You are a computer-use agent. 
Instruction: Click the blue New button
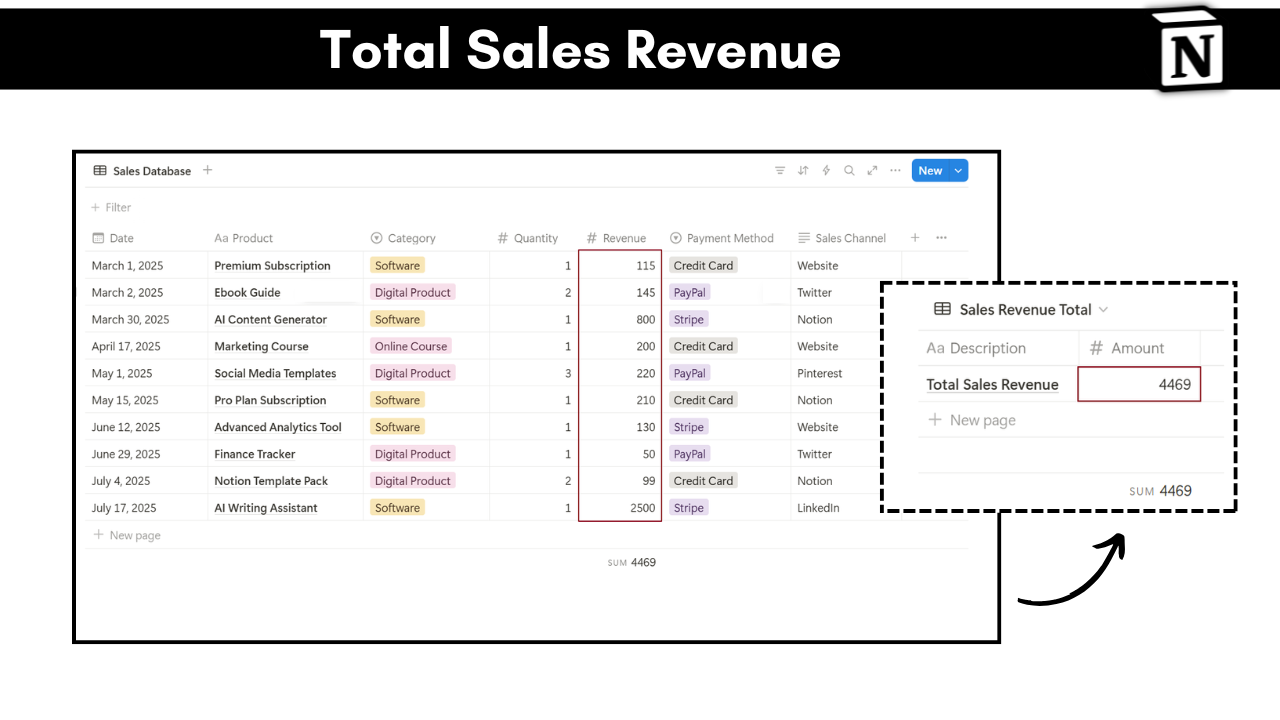click(930, 170)
